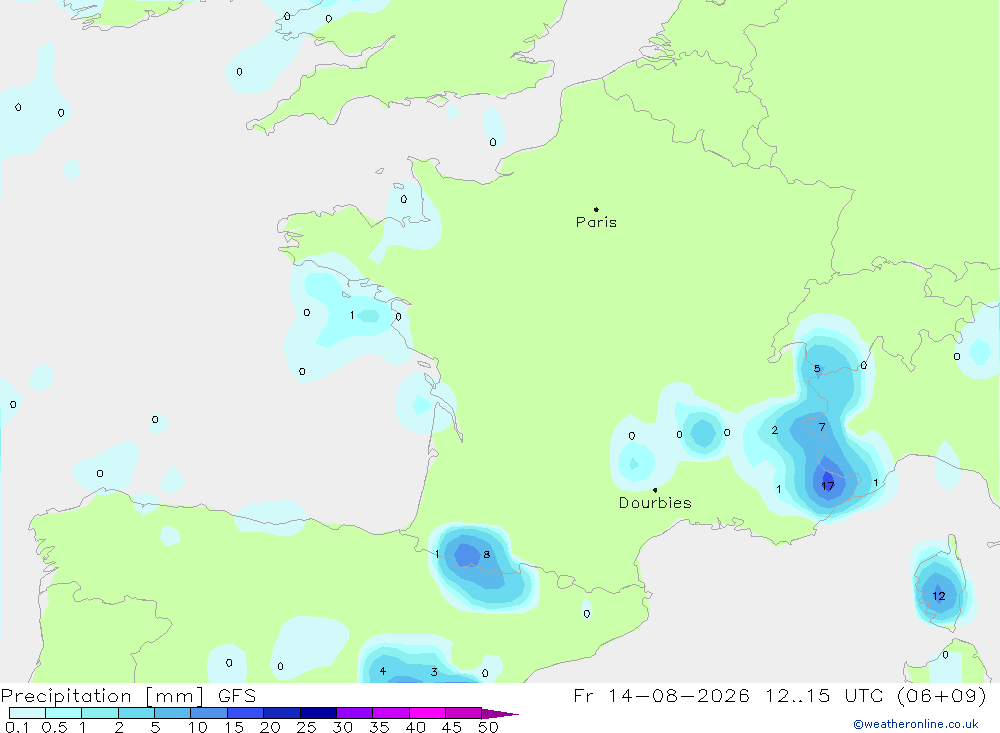The width and height of the screenshot is (1000, 733).
Task: Click the legend label '15'
Action: (x=234, y=727)
